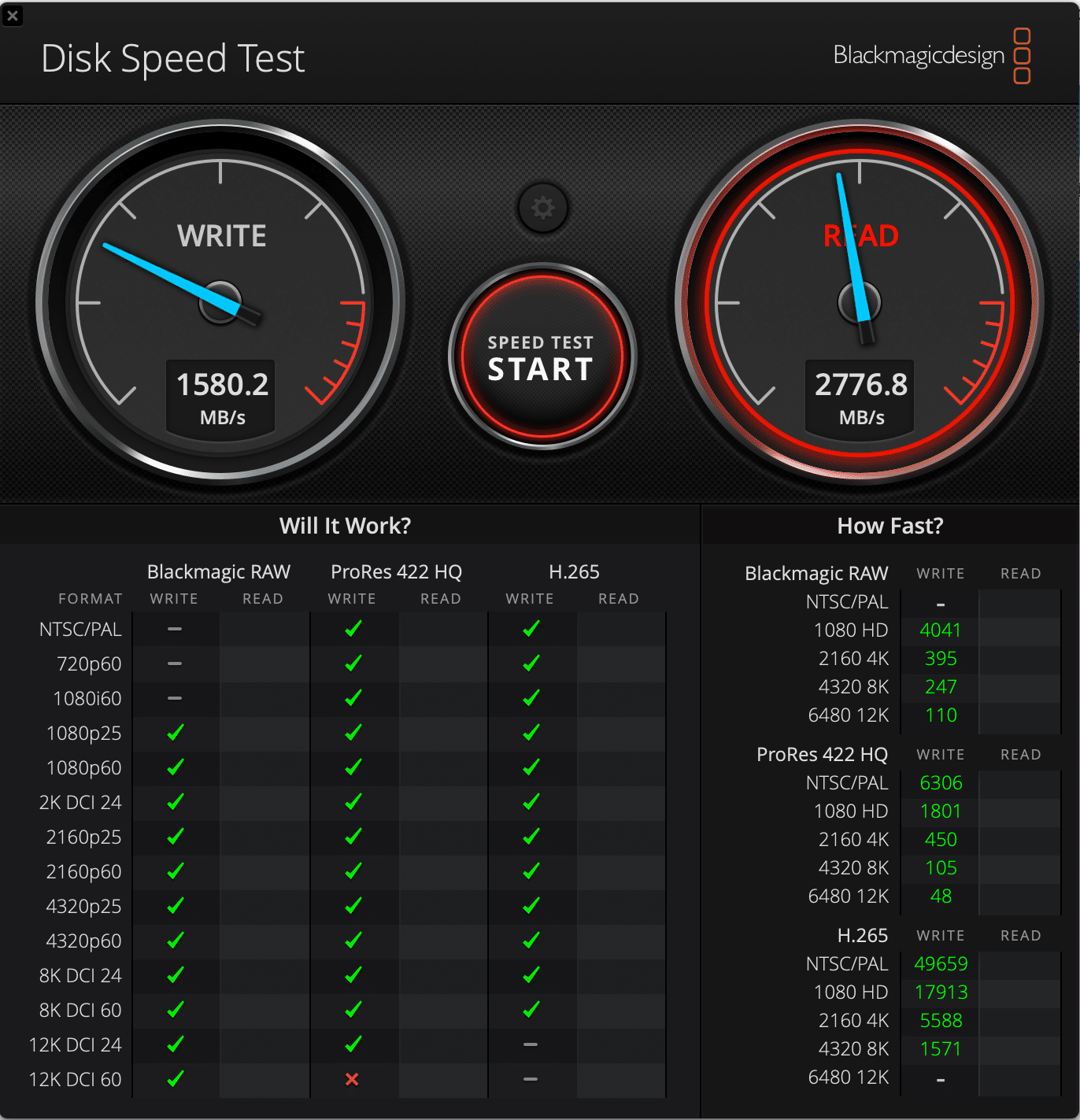The width and height of the screenshot is (1080, 1120).
Task: Close the Disk Speed Test window
Action: (x=13, y=16)
